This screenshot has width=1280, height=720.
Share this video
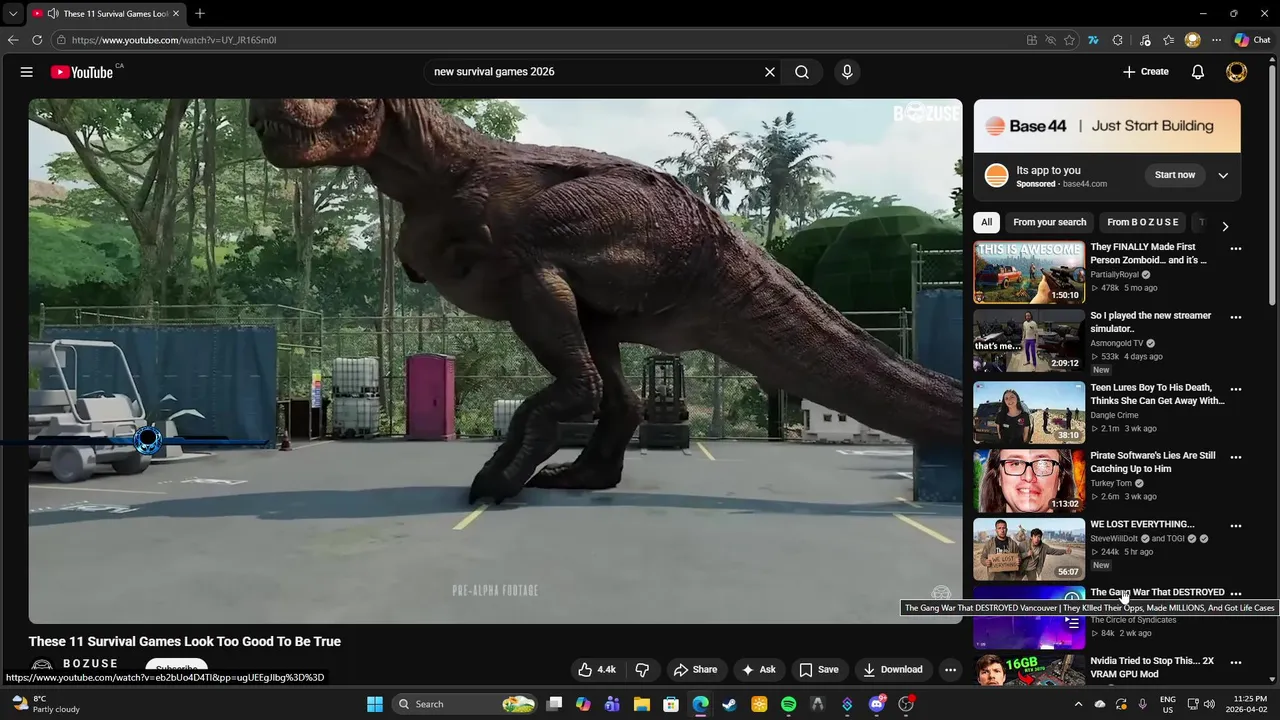tap(695, 670)
